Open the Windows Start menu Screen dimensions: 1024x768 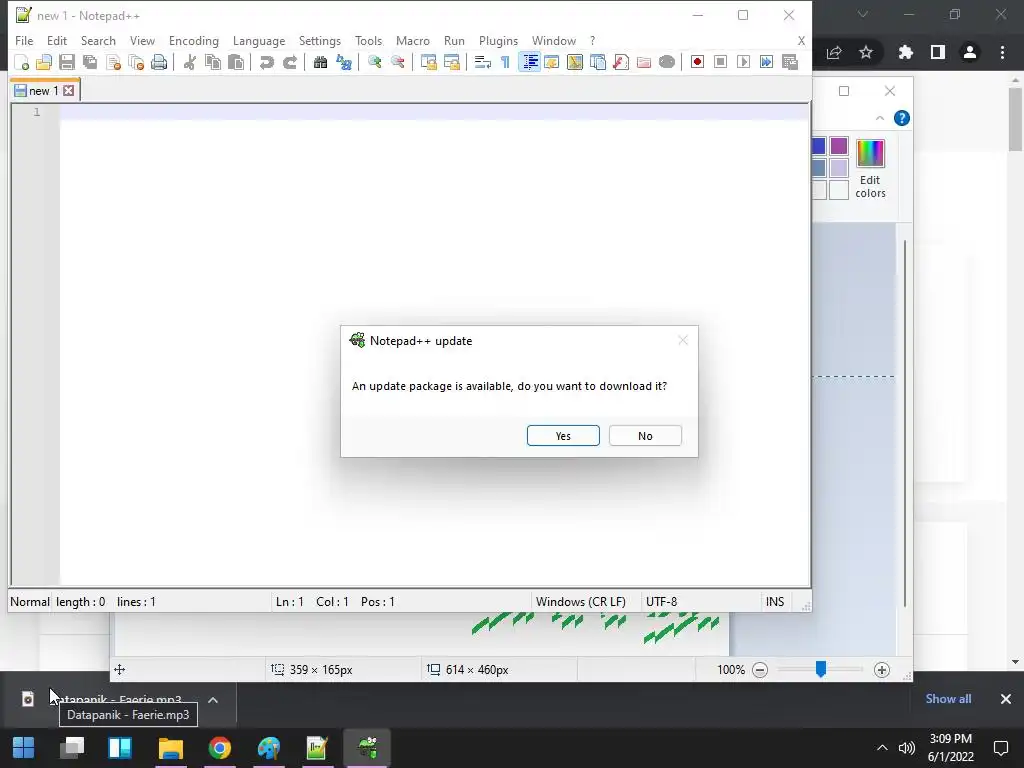[x=24, y=748]
